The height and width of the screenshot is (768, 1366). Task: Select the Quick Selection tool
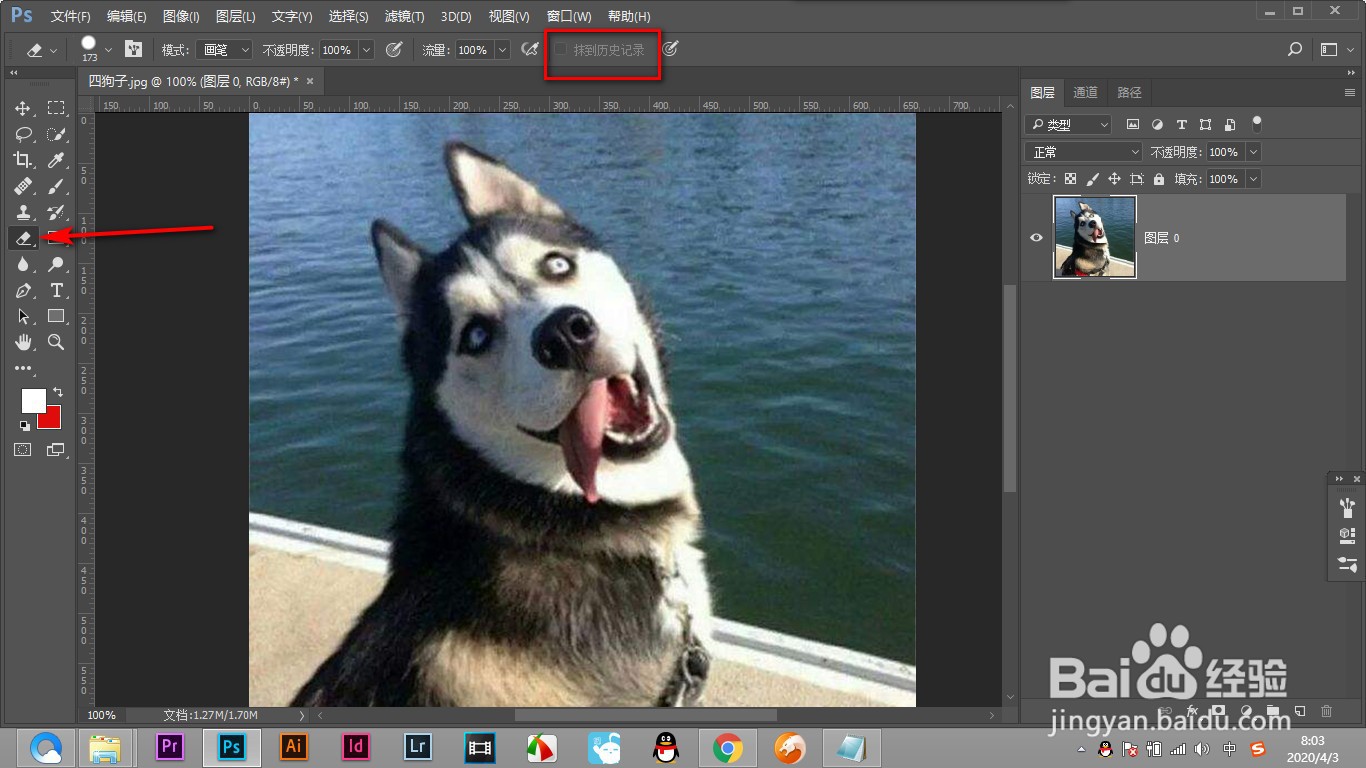click(56, 134)
